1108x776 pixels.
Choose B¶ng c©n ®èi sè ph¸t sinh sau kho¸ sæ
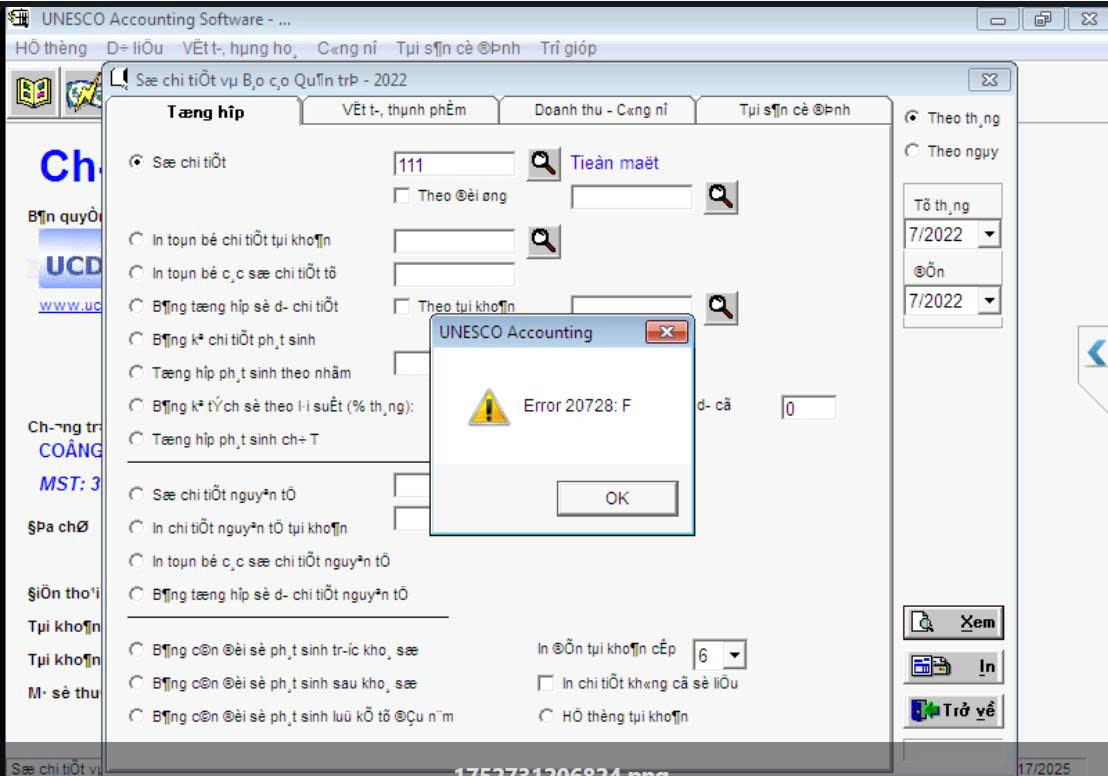pyautogui.click(x=136, y=683)
